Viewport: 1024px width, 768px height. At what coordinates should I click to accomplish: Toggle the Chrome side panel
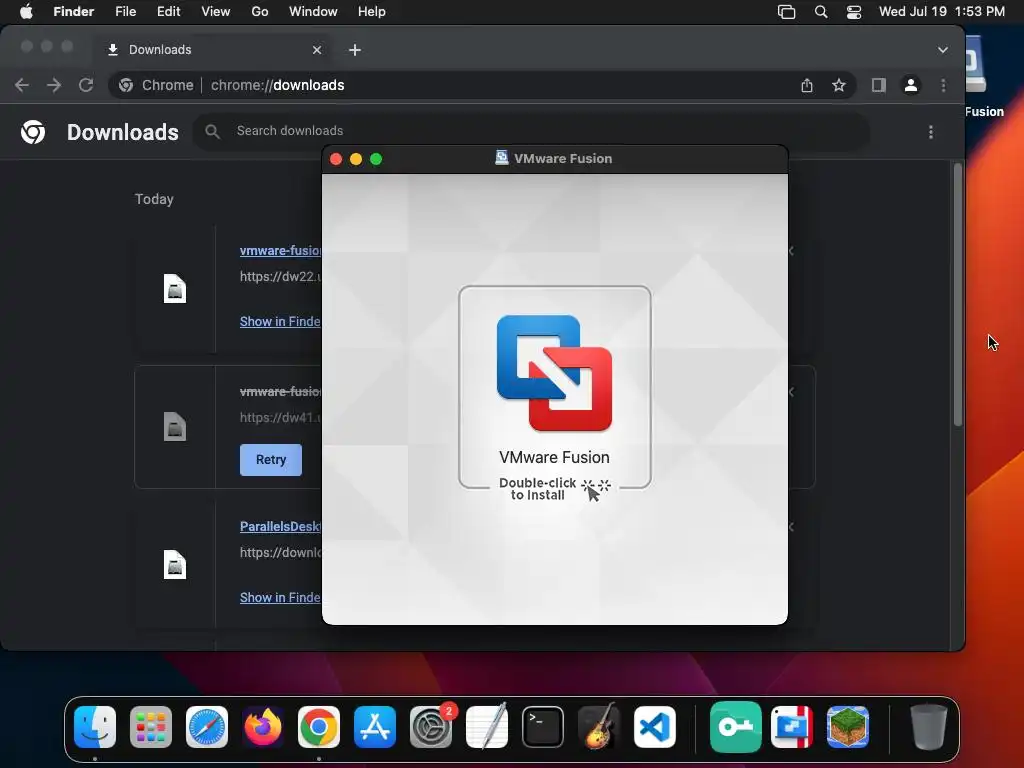click(x=878, y=85)
